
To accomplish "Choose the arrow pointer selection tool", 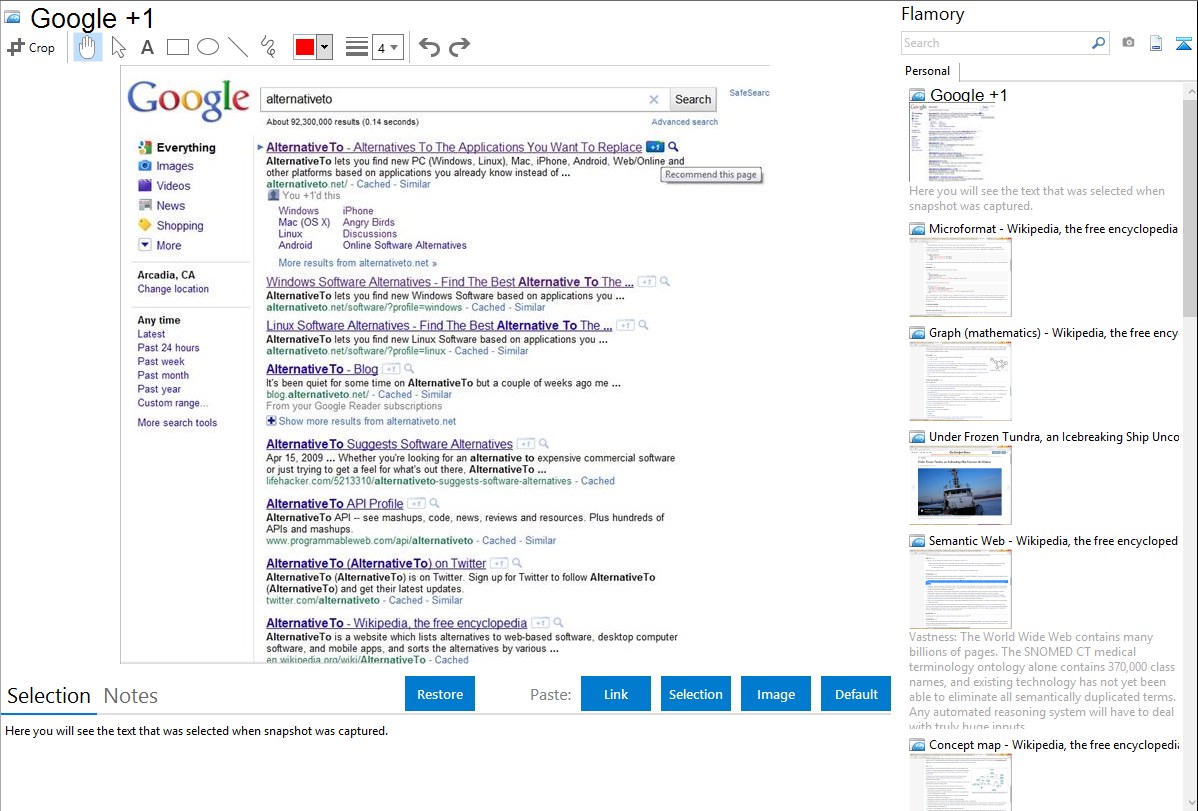I will pyautogui.click(x=118, y=47).
